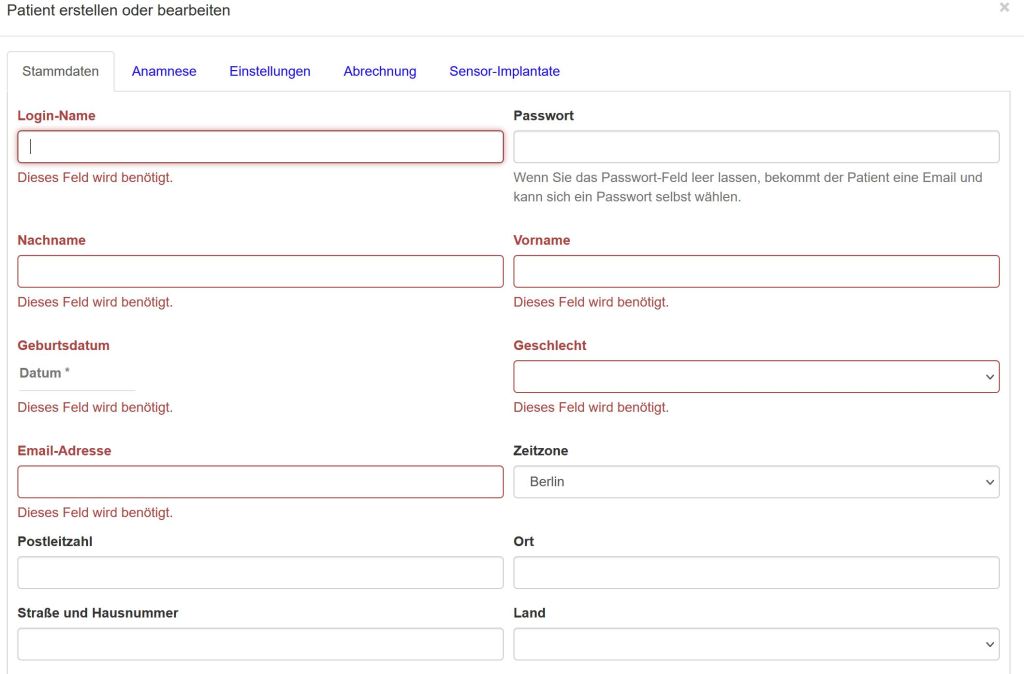The width and height of the screenshot is (1024, 674).
Task: Click into the Passwort input field
Action: [x=756, y=147]
